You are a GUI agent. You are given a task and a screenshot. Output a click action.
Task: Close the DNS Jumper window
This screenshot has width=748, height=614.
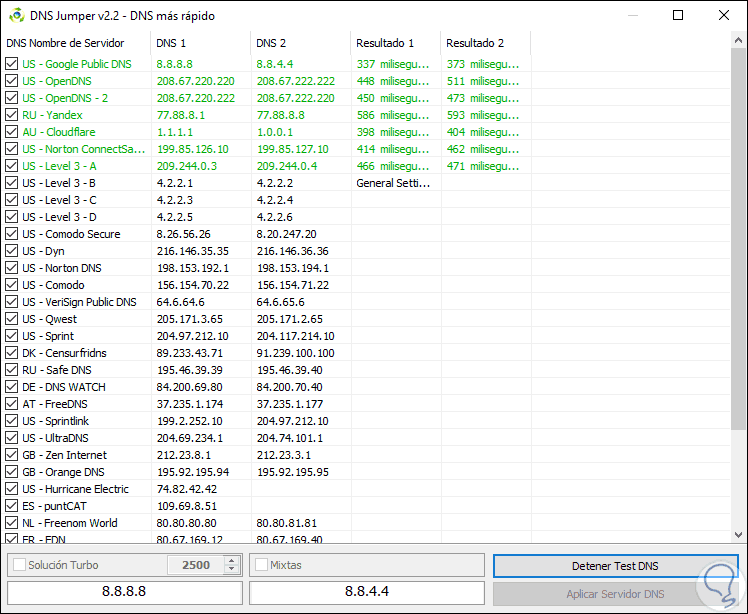[x=724, y=15]
